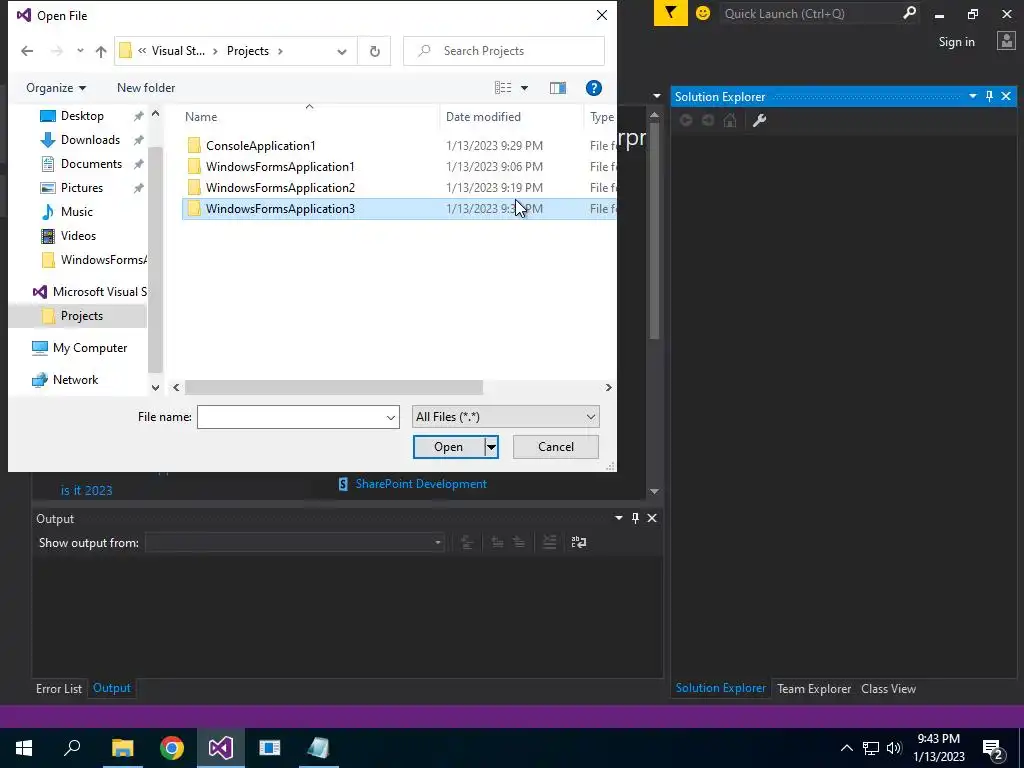Select Network in navigation pane
Image resolution: width=1024 pixels, height=768 pixels.
pyautogui.click(x=75, y=380)
